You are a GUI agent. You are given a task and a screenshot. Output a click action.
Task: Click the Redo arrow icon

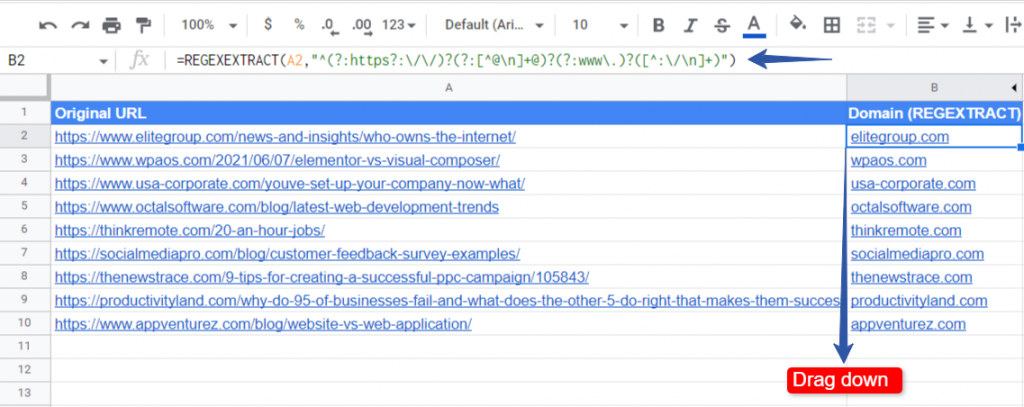coord(80,25)
